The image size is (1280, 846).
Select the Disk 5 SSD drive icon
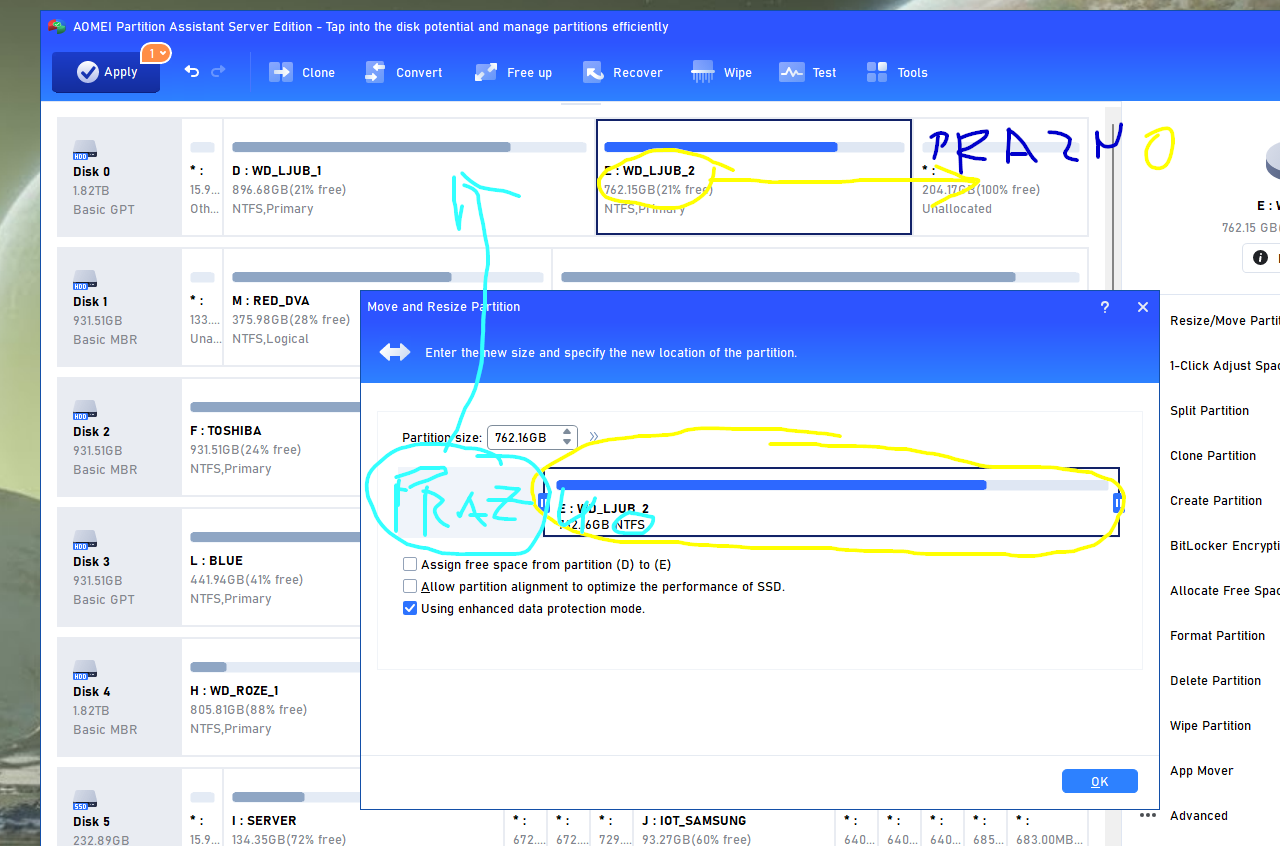click(85, 801)
